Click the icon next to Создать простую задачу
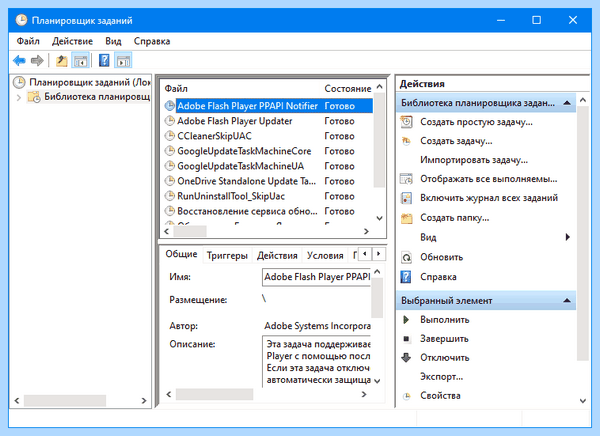 pyautogui.click(x=406, y=122)
